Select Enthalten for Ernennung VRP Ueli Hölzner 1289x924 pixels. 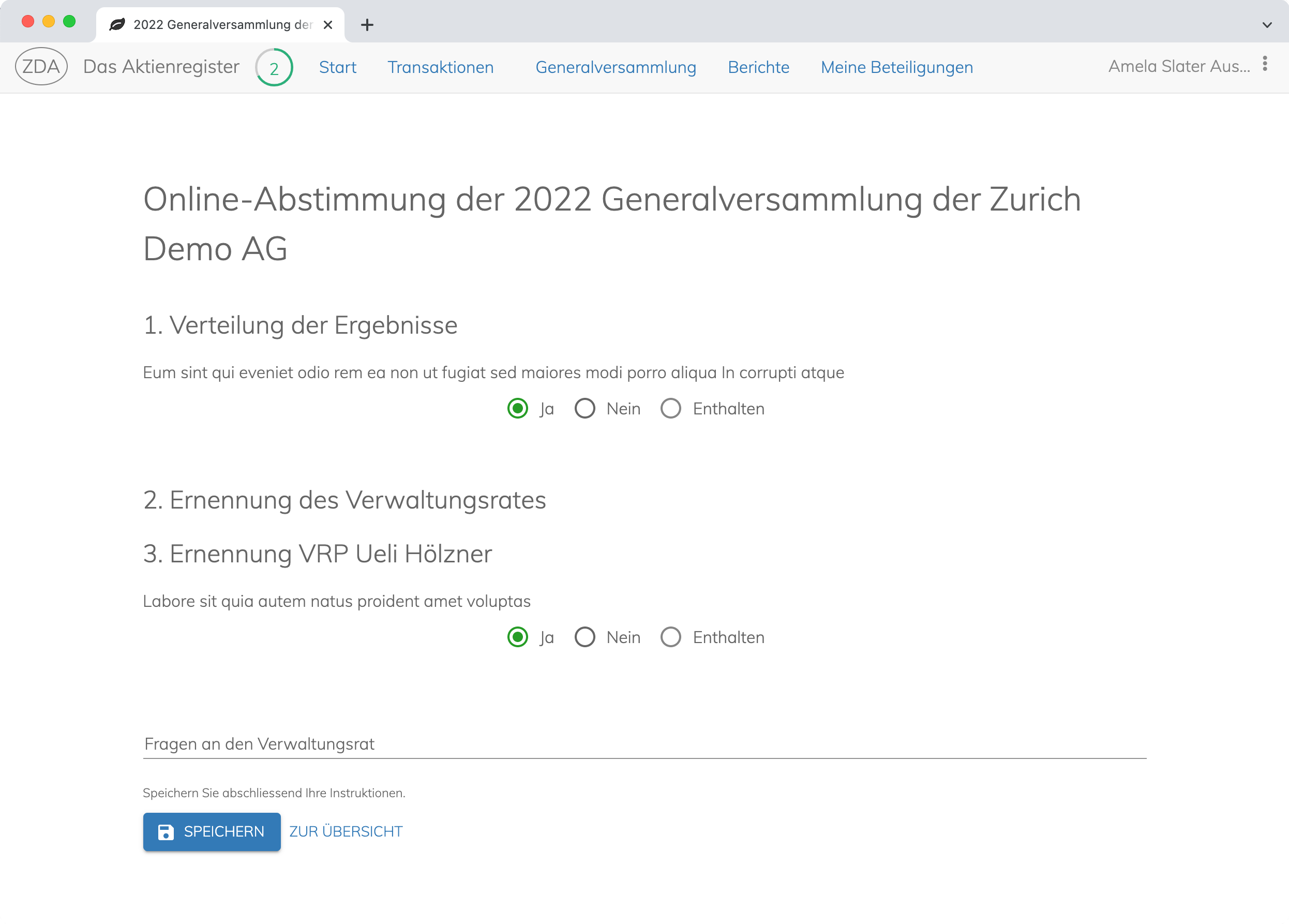pyautogui.click(x=670, y=637)
